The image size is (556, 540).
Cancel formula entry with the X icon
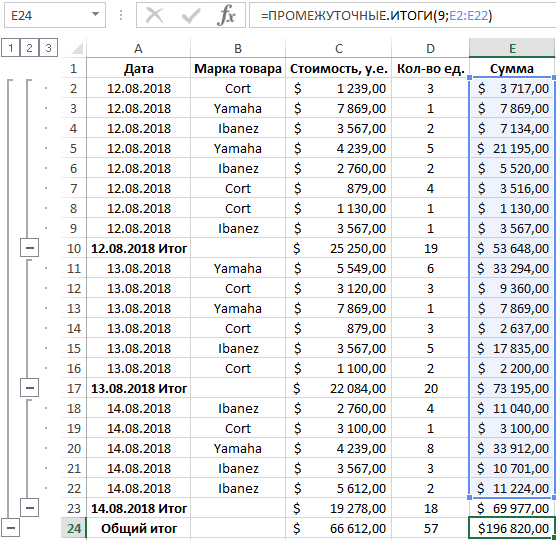155,15
